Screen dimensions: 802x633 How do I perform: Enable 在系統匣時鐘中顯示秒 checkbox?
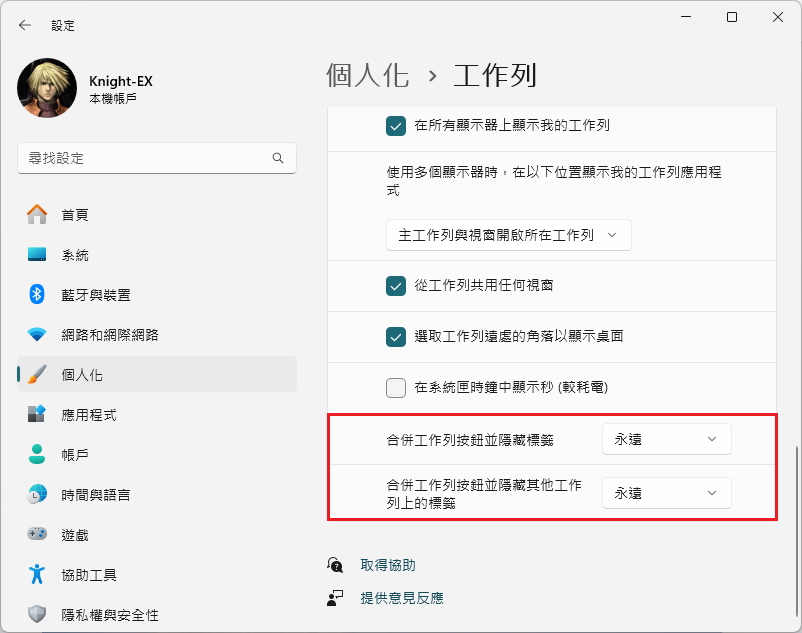point(396,388)
